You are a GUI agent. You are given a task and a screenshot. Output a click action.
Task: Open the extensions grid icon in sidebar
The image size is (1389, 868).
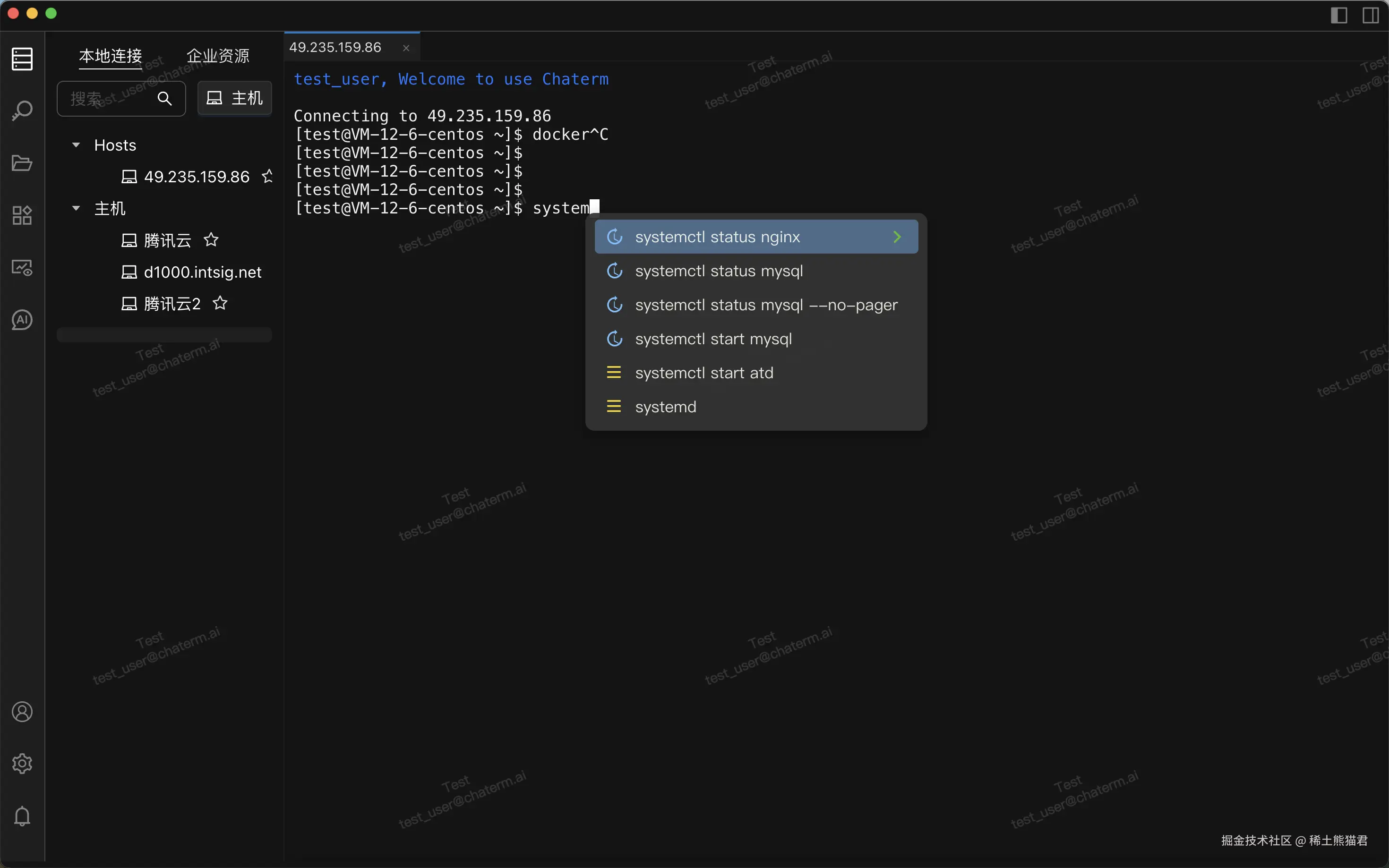(22, 215)
